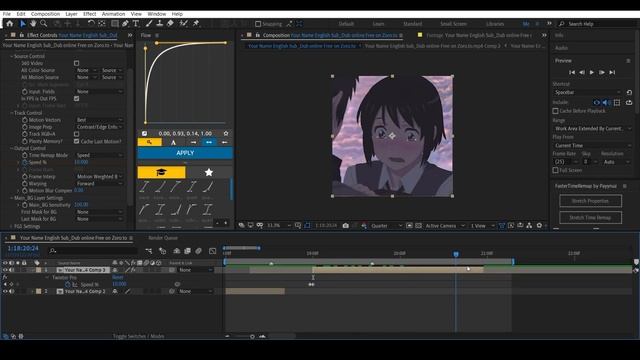
Task: Click the composition flowchart icon in timeline
Action: [149, 251]
